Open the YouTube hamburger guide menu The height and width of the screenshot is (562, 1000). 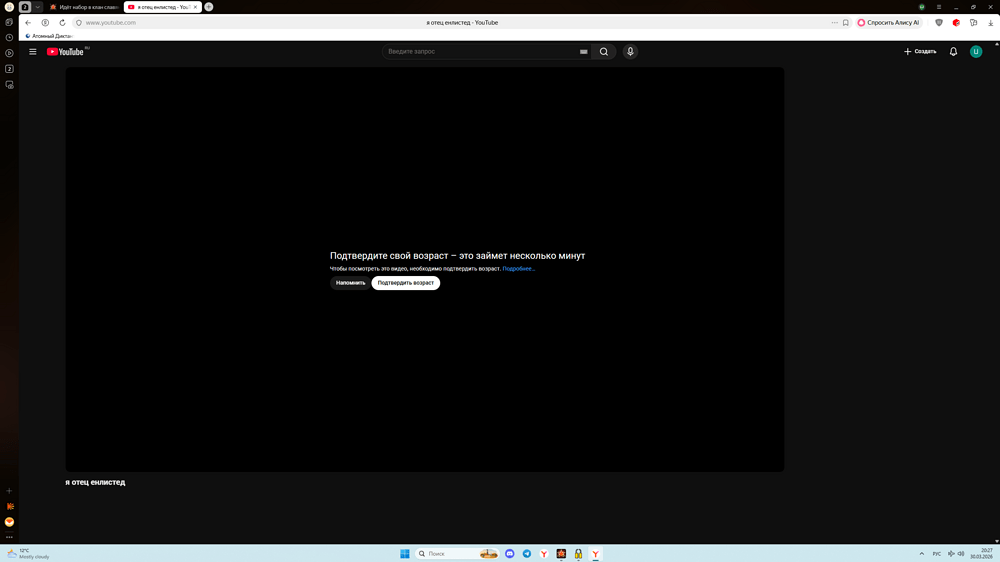pyautogui.click(x=33, y=52)
